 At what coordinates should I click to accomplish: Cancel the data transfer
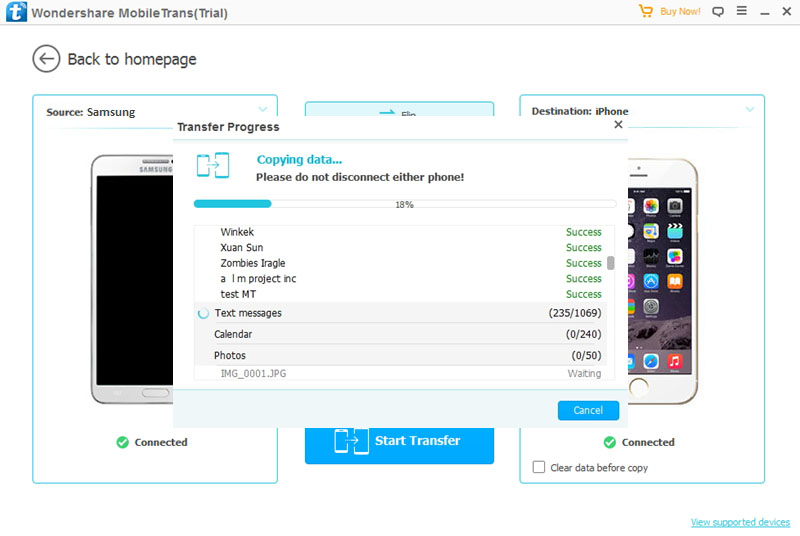[x=588, y=411]
